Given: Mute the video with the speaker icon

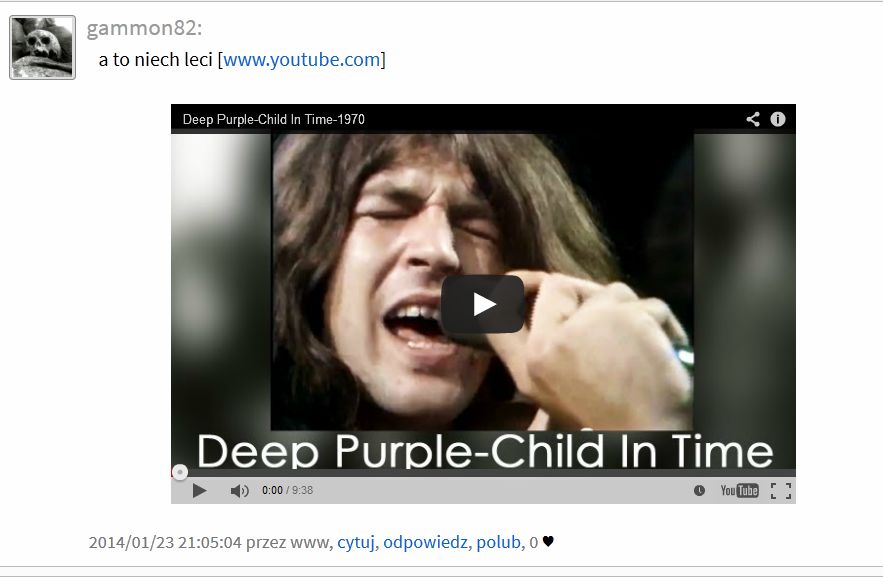Looking at the screenshot, I should click(x=239, y=491).
